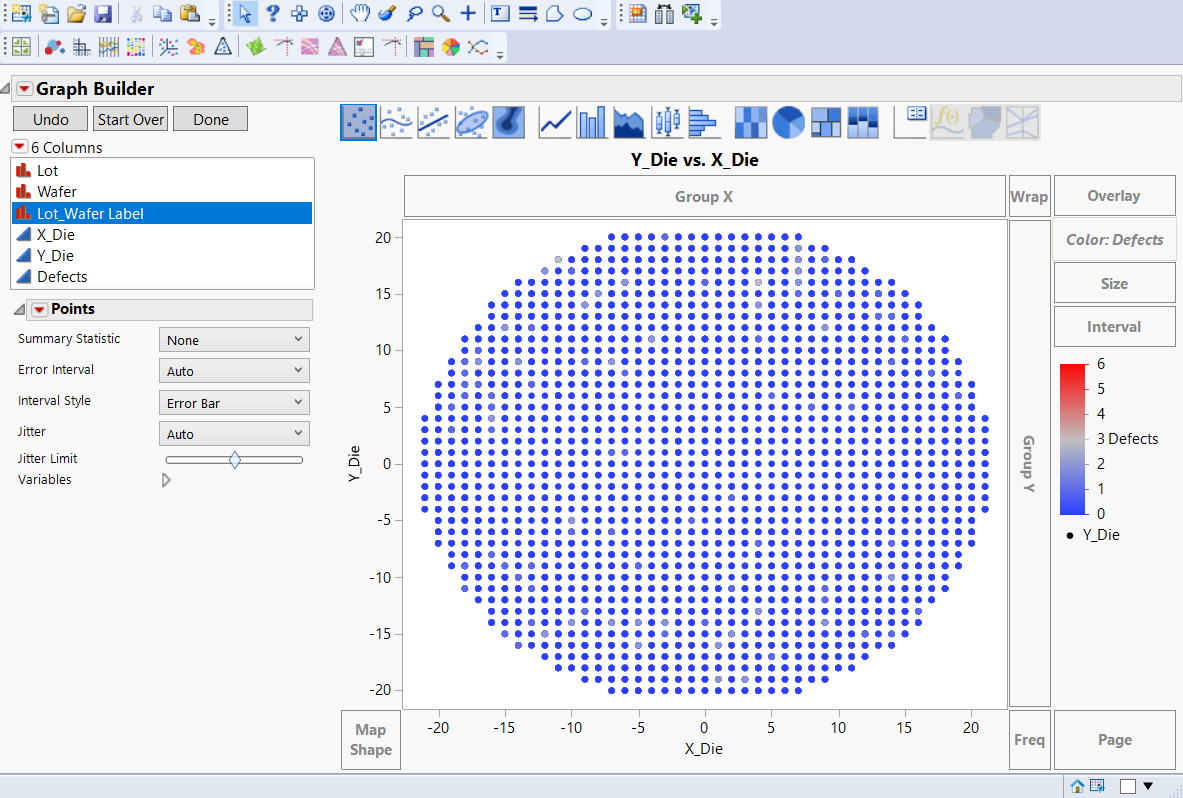The image size is (1183, 798).
Task: Open the Summary Statistic dropdown
Action: (233, 339)
